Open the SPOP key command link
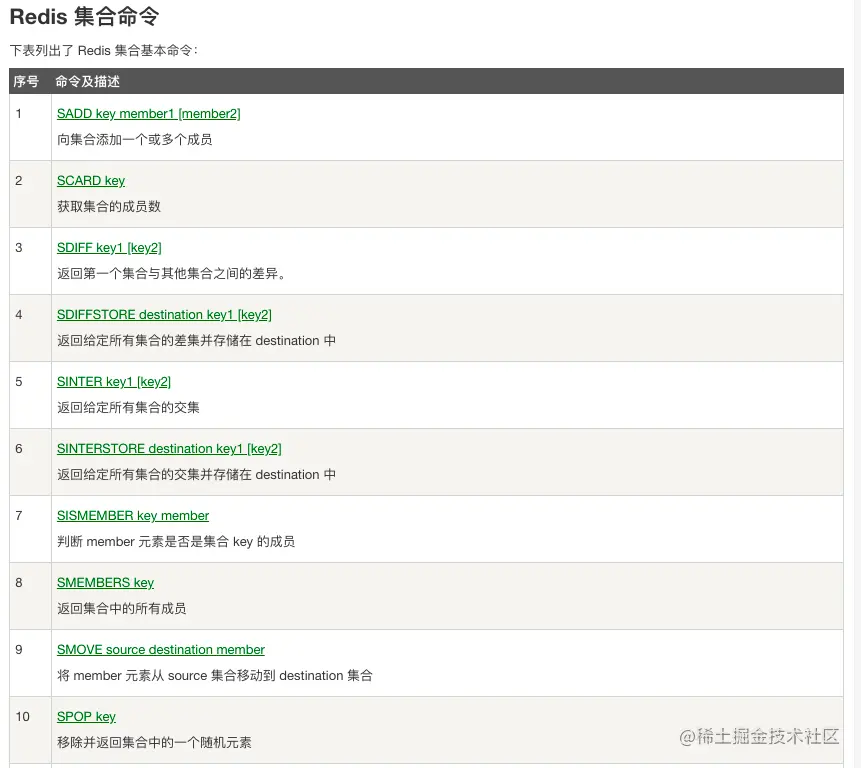The image size is (861, 768). [86, 716]
